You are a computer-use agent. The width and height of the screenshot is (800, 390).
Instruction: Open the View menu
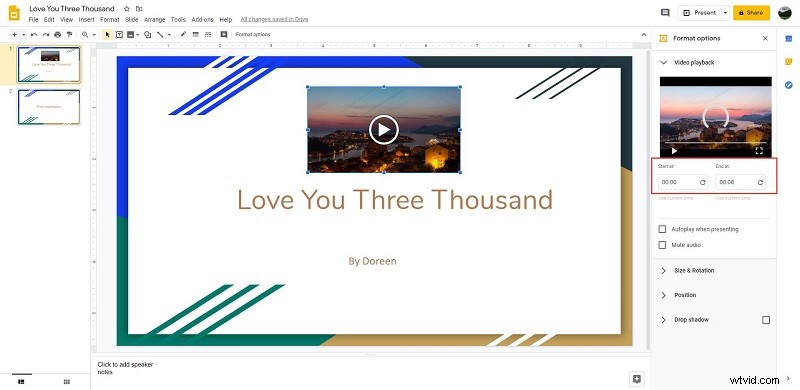66,19
